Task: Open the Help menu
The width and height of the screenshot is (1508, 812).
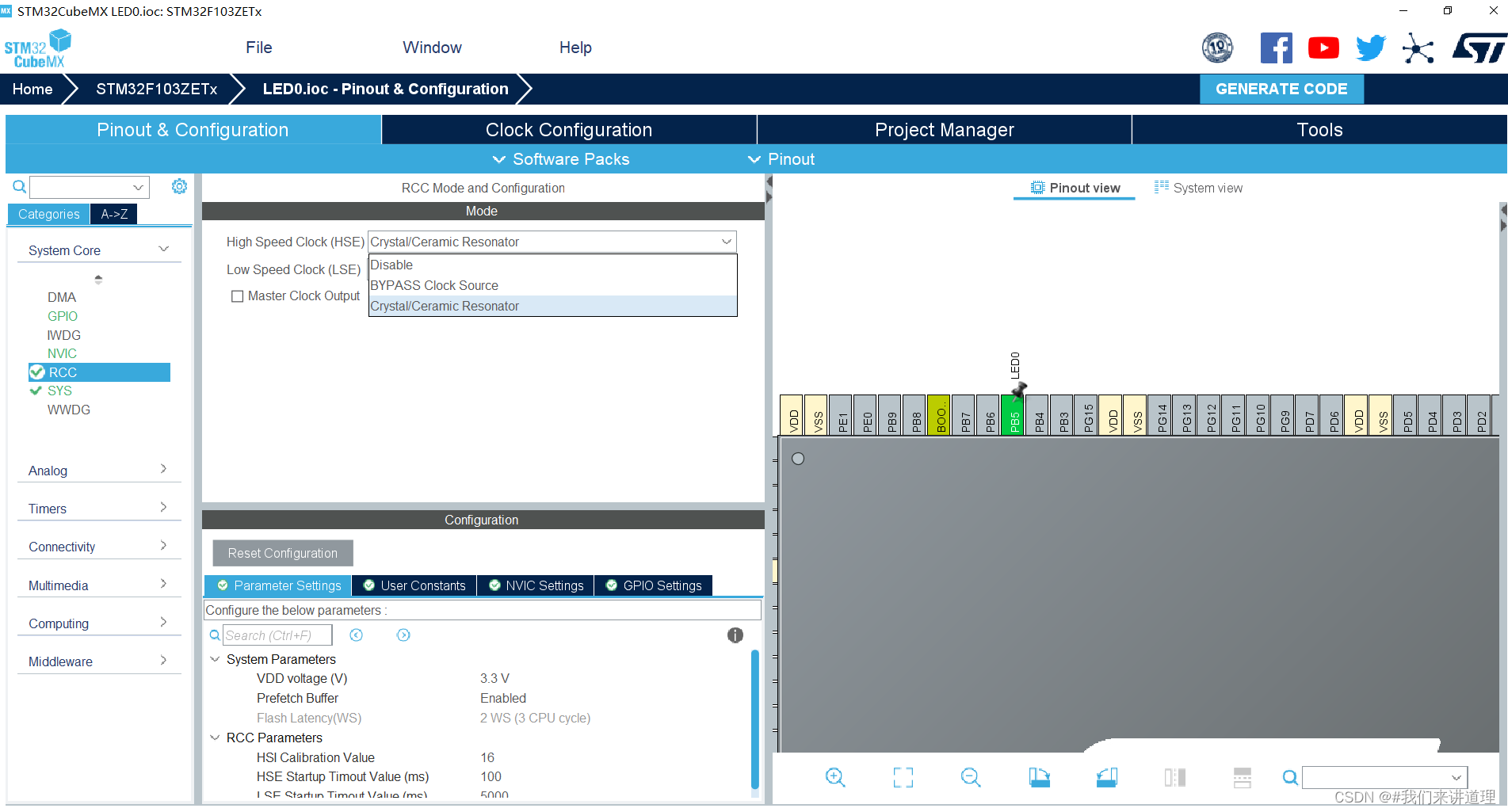Action: point(575,48)
